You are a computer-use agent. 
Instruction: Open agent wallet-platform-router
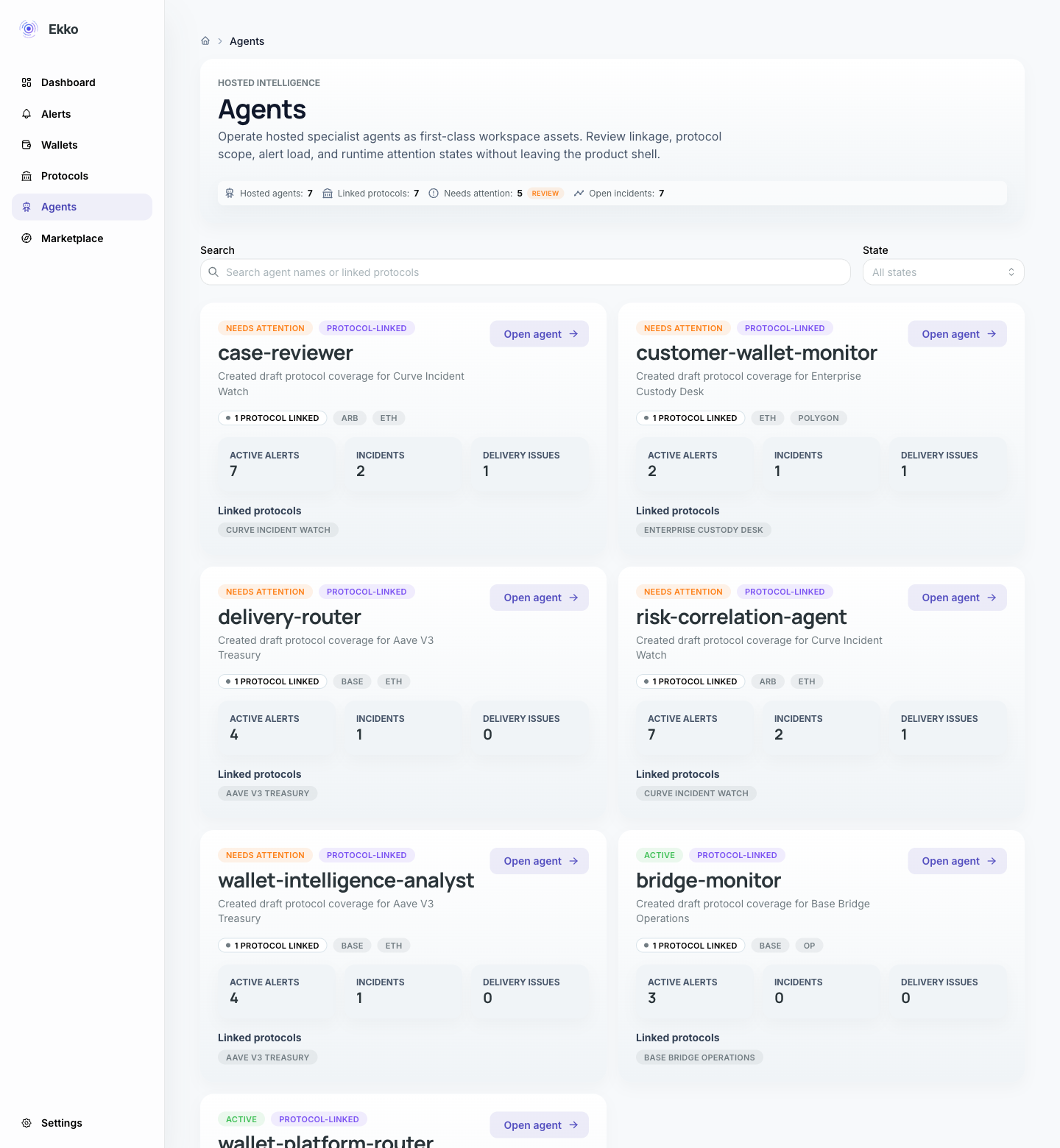click(539, 1125)
